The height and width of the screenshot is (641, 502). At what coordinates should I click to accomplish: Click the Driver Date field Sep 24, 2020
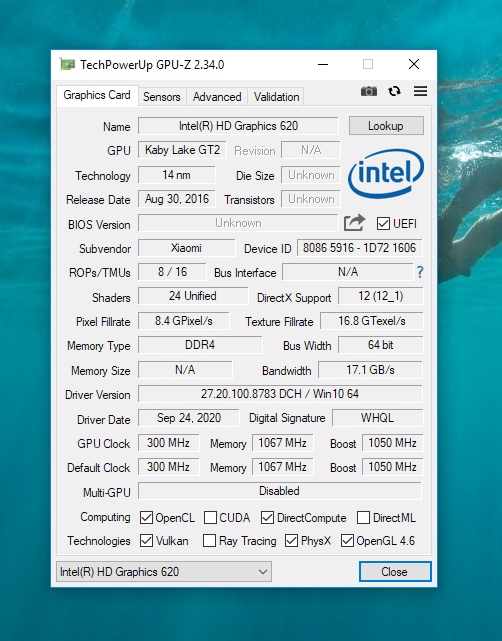(x=189, y=418)
